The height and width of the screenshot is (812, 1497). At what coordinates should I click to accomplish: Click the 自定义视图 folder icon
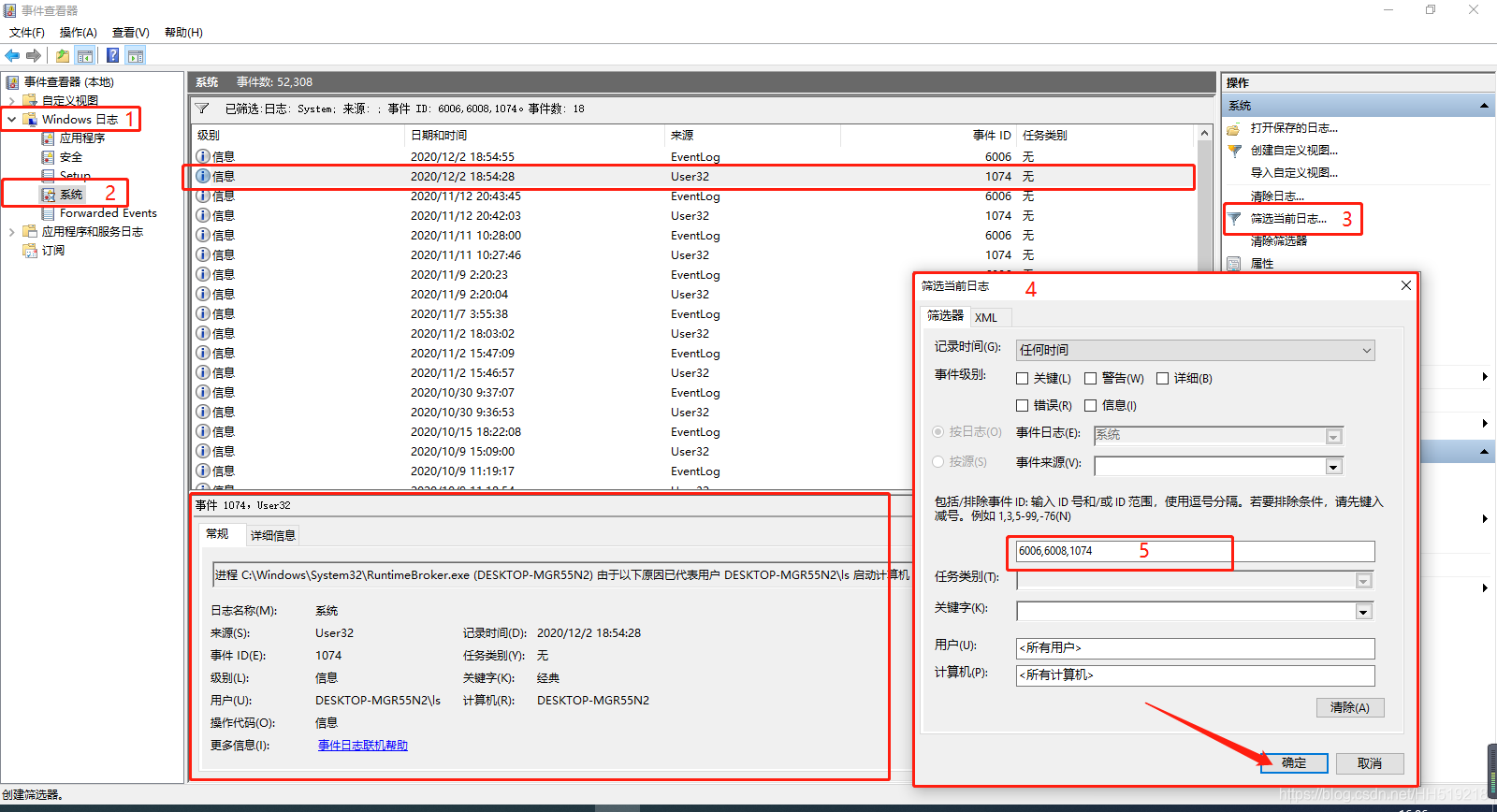pos(30,100)
